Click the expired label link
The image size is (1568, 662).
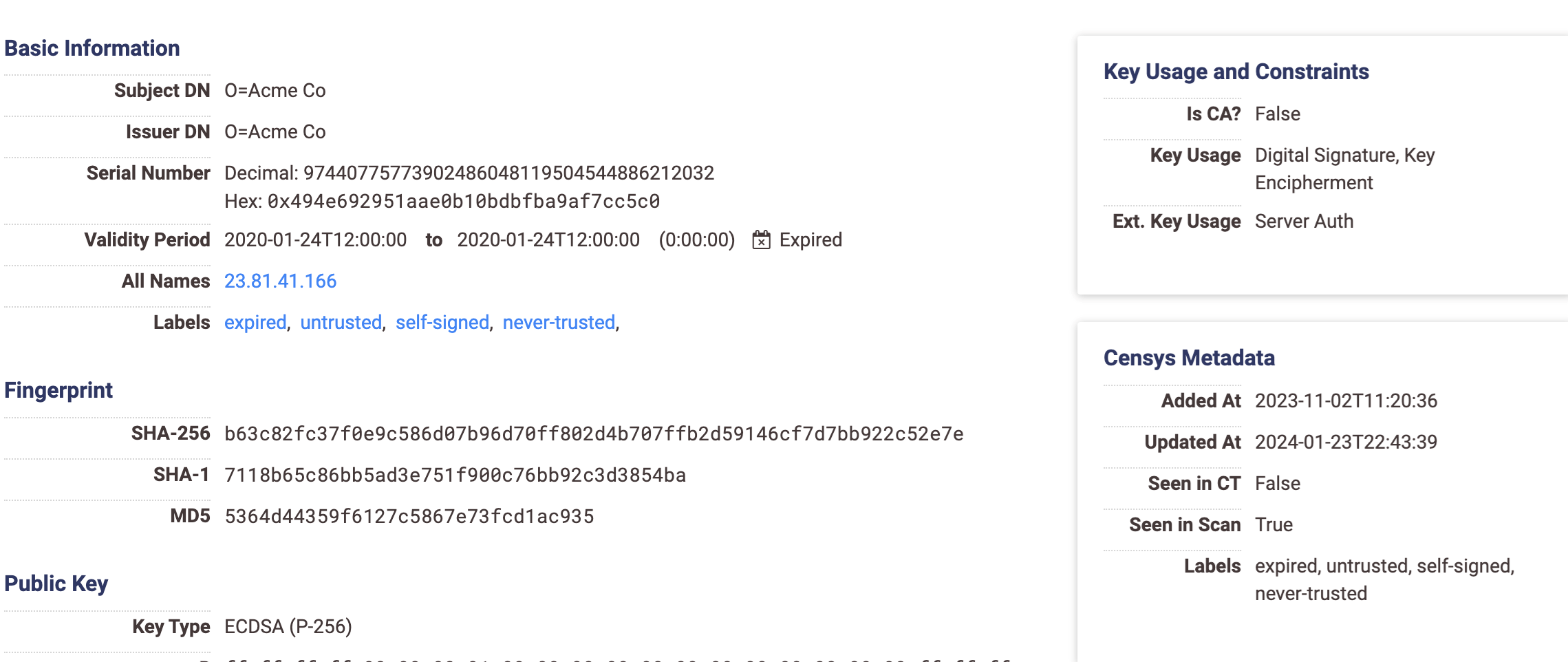(x=255, y=322)
